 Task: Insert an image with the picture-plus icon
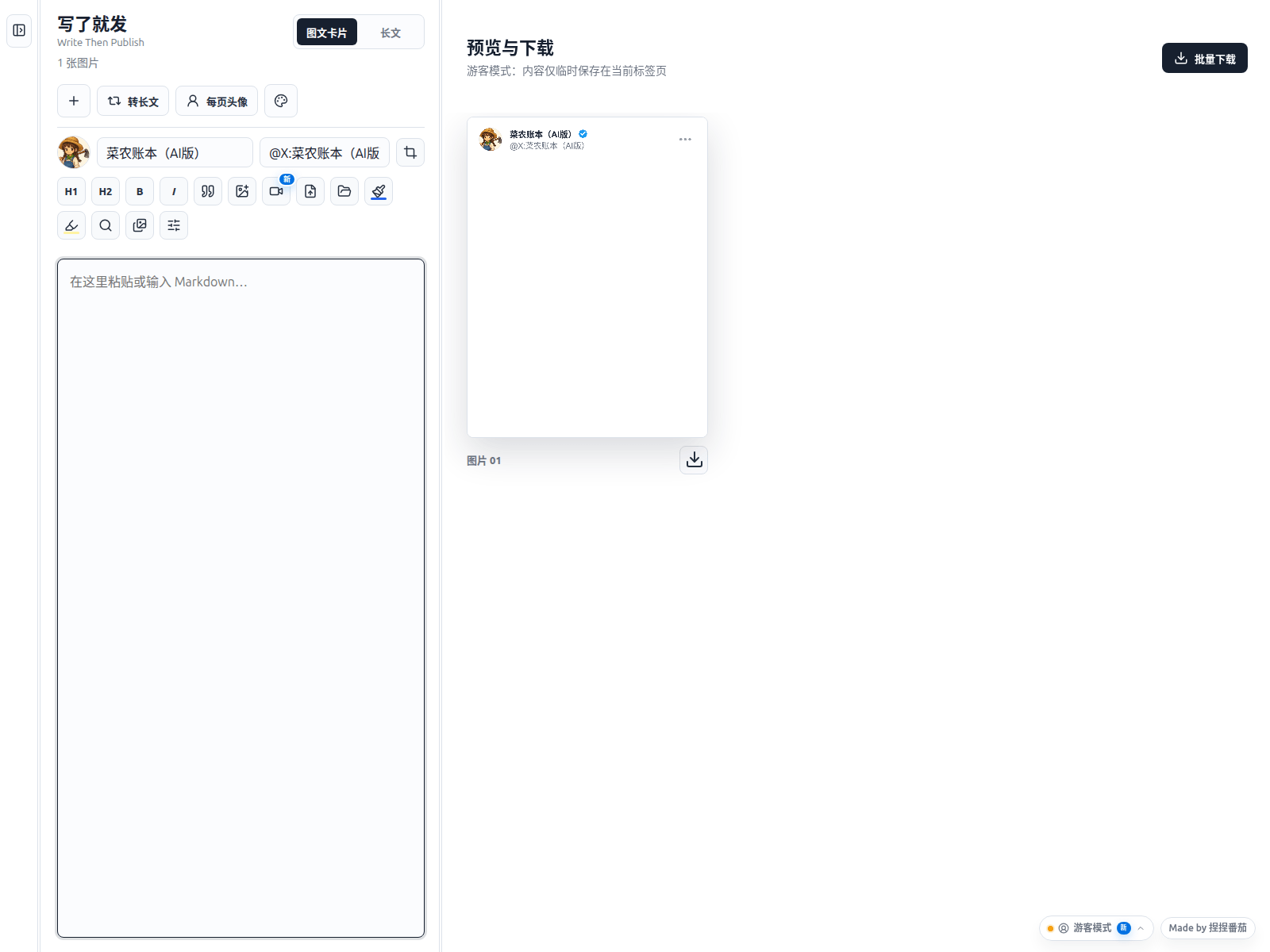[242, 191]
